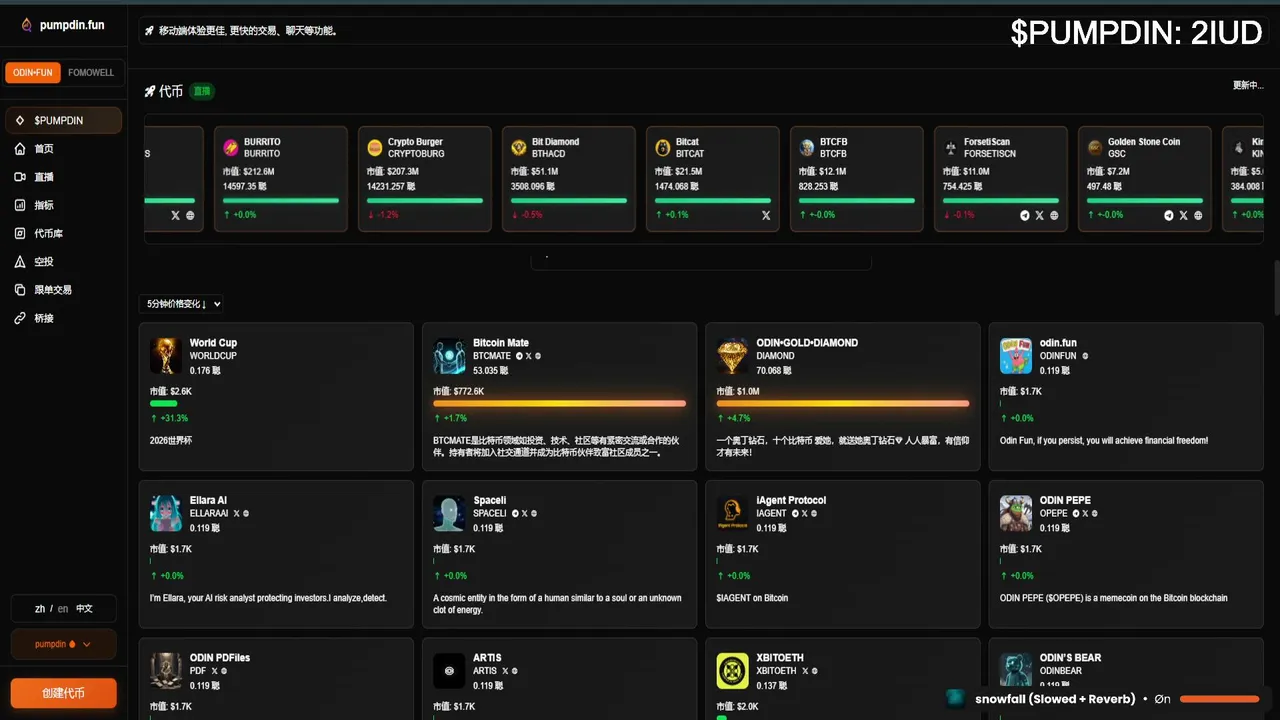Image resolution: width=1280 pixels, height=720 pixels.
Task: Open X icon next to ELLARAAI
Action: click(236, 514)
